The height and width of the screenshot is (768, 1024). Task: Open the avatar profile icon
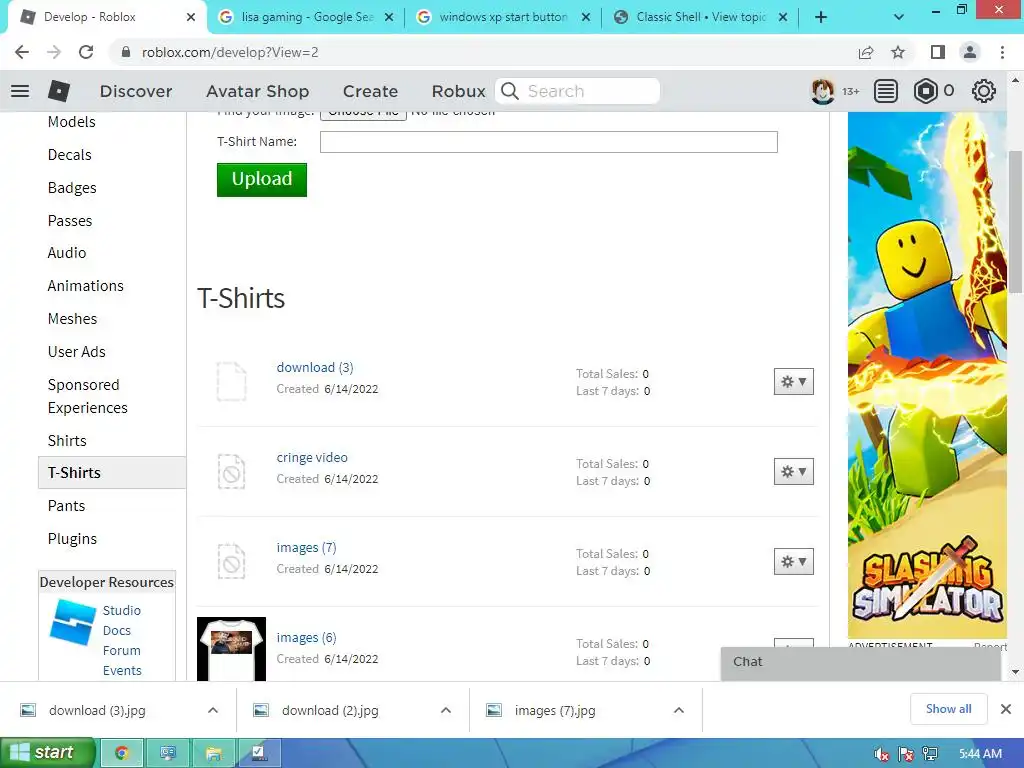tap(822, 91)
